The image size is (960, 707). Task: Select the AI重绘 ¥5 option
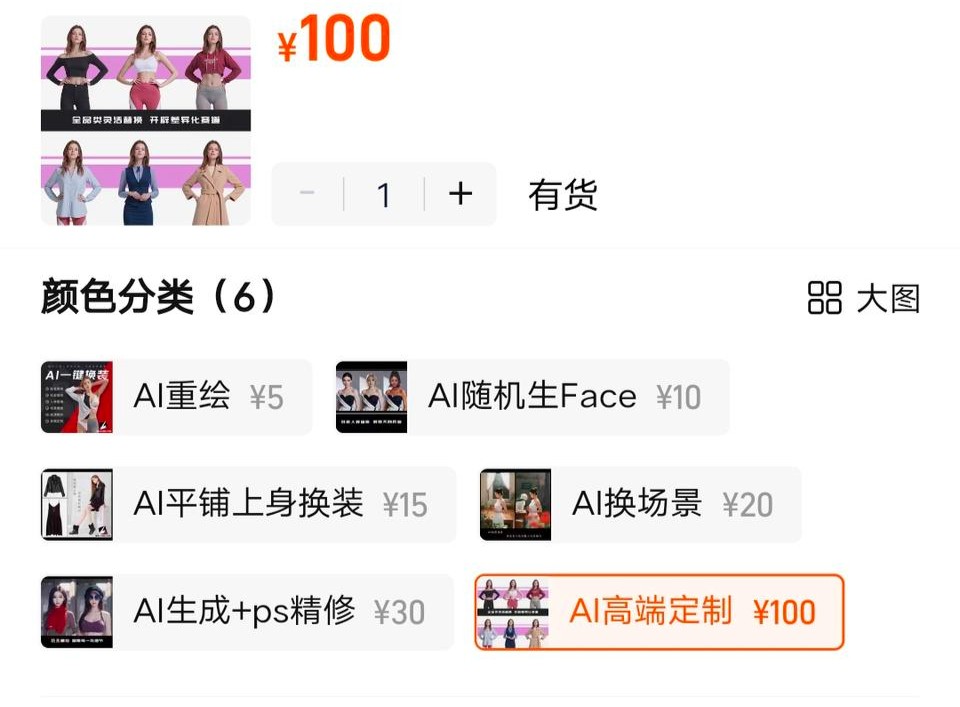click(x=176, y=397)
